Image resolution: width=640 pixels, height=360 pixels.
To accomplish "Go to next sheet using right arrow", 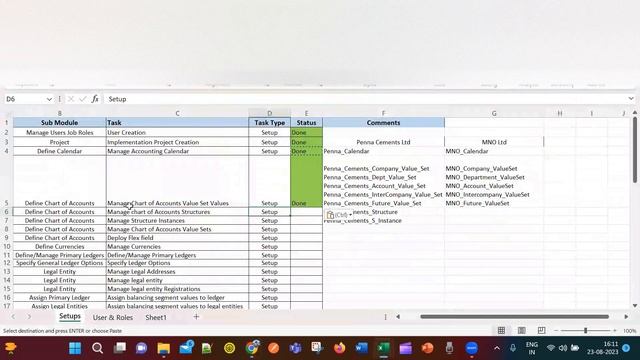I will tap(29, 317).
